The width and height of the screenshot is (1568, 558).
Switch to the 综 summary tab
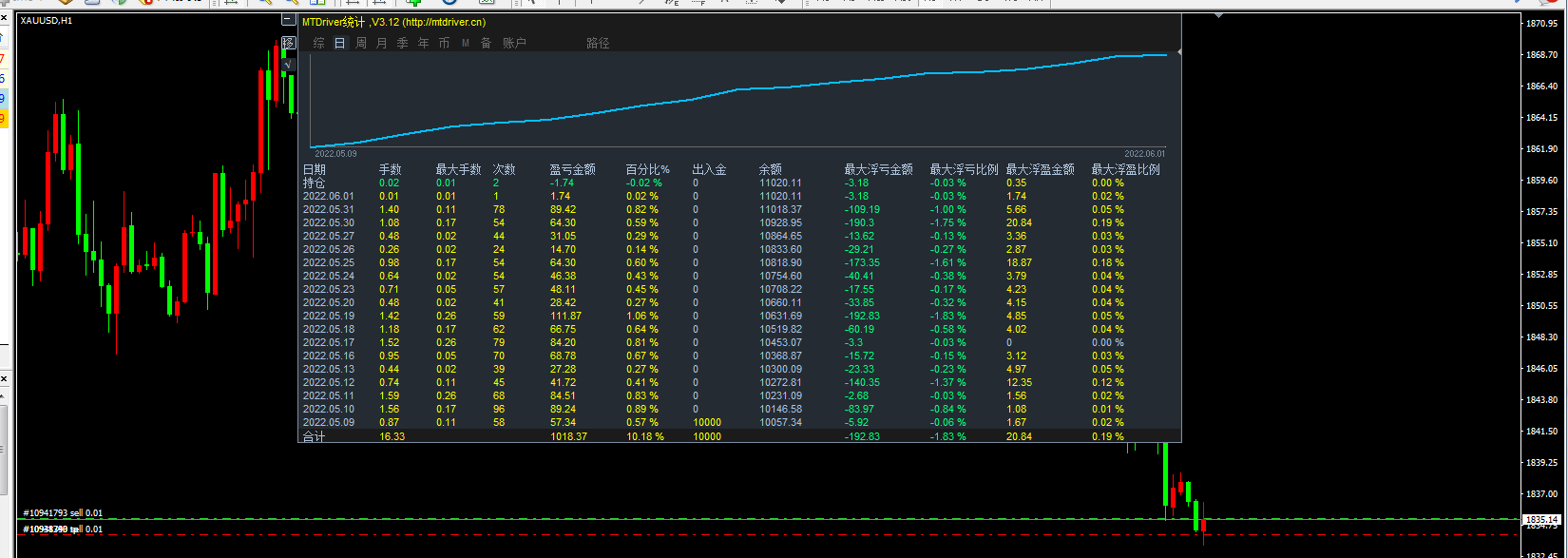[318, 43]
